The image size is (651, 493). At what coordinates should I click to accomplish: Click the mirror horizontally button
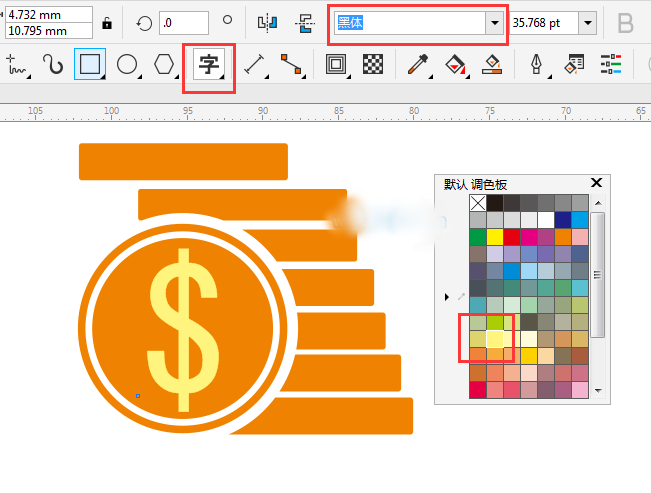266,23
